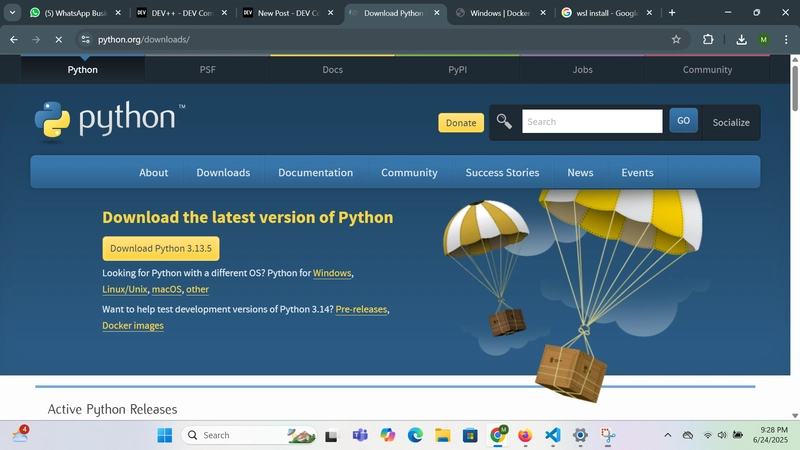The width and height of the screenshot is (800, 450).
Task: Click the Donate button
Action: pyautogui.click(x=461, y=123)
